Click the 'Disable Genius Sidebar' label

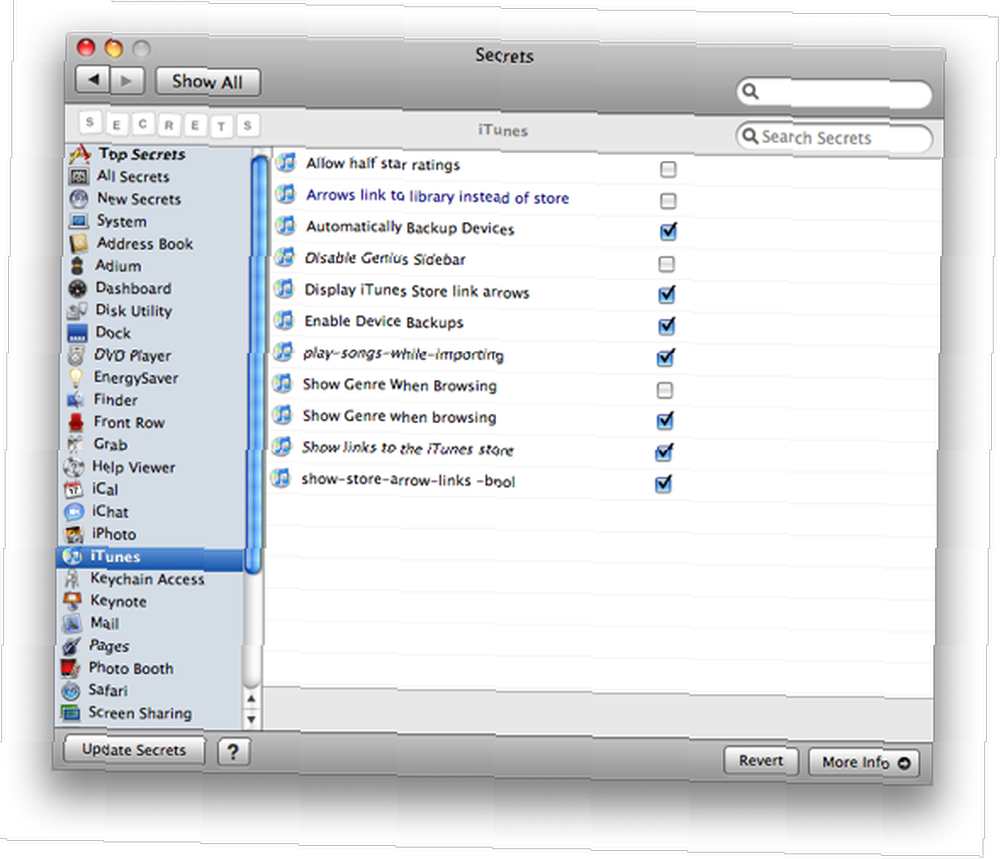click(385, 259)
